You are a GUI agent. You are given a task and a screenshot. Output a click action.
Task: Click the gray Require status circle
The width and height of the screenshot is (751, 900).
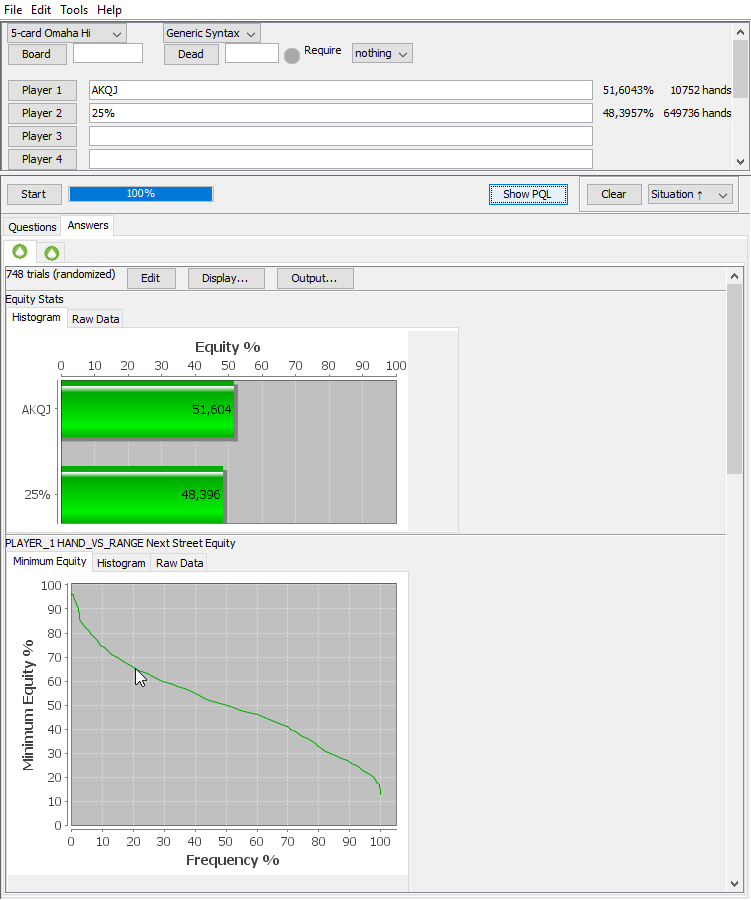click(x=292, y=56)
